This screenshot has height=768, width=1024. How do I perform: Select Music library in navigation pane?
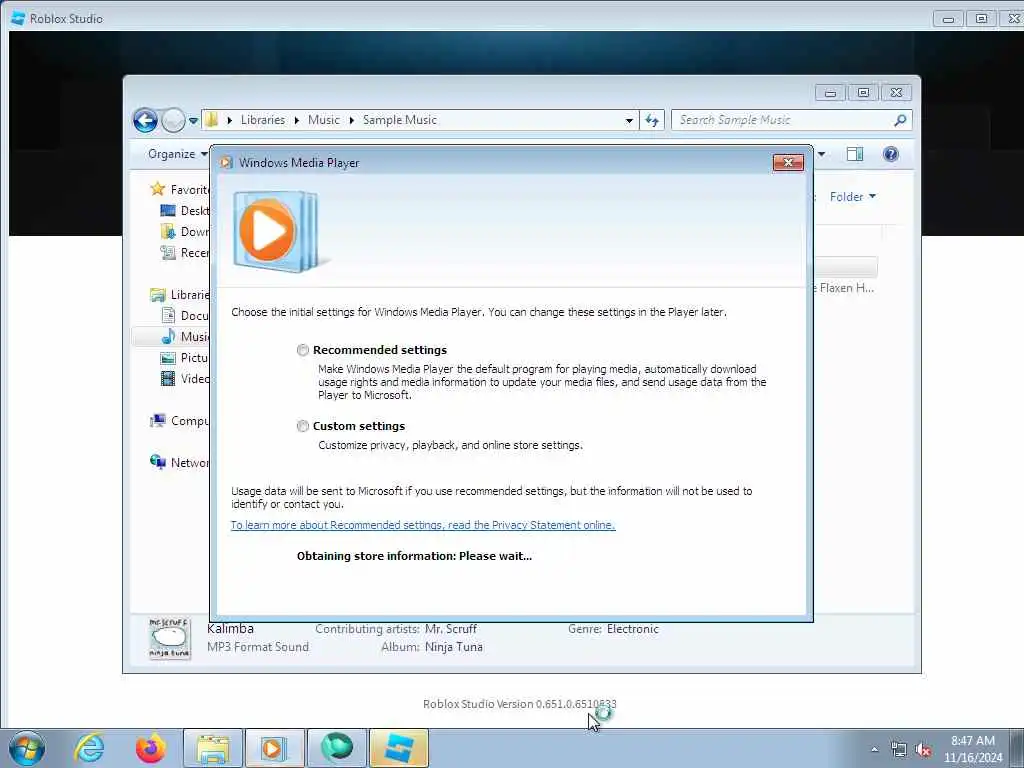pos(185,336)
